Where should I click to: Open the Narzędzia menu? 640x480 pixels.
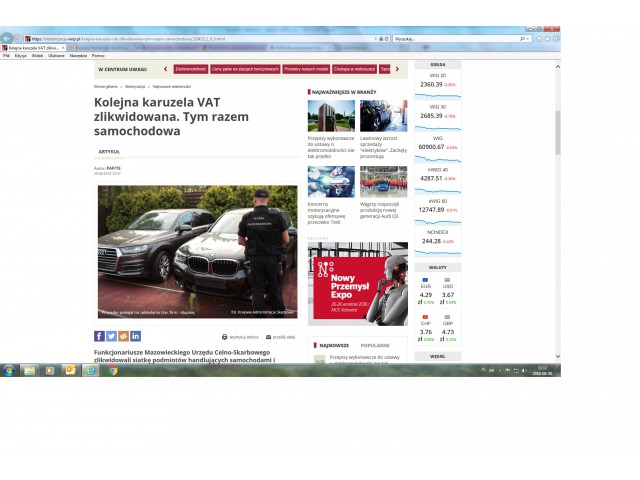coord(79,55)
